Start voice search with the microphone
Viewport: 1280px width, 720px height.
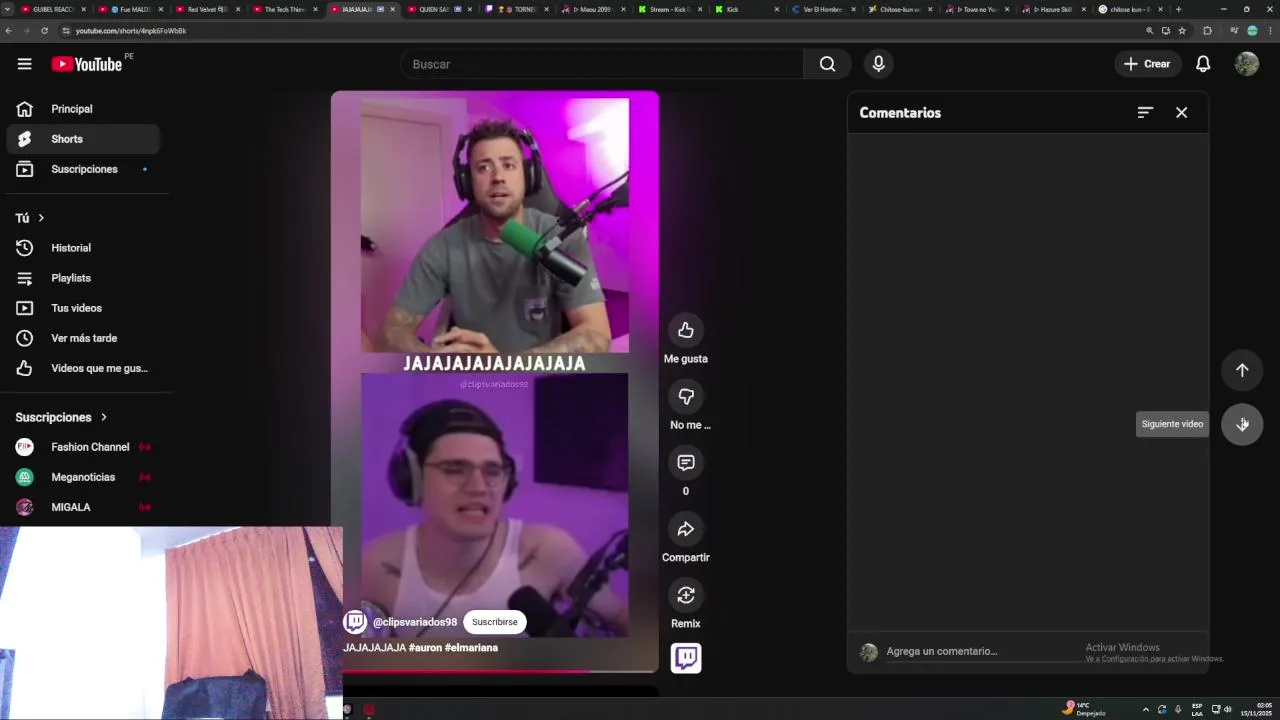[878, 64]
